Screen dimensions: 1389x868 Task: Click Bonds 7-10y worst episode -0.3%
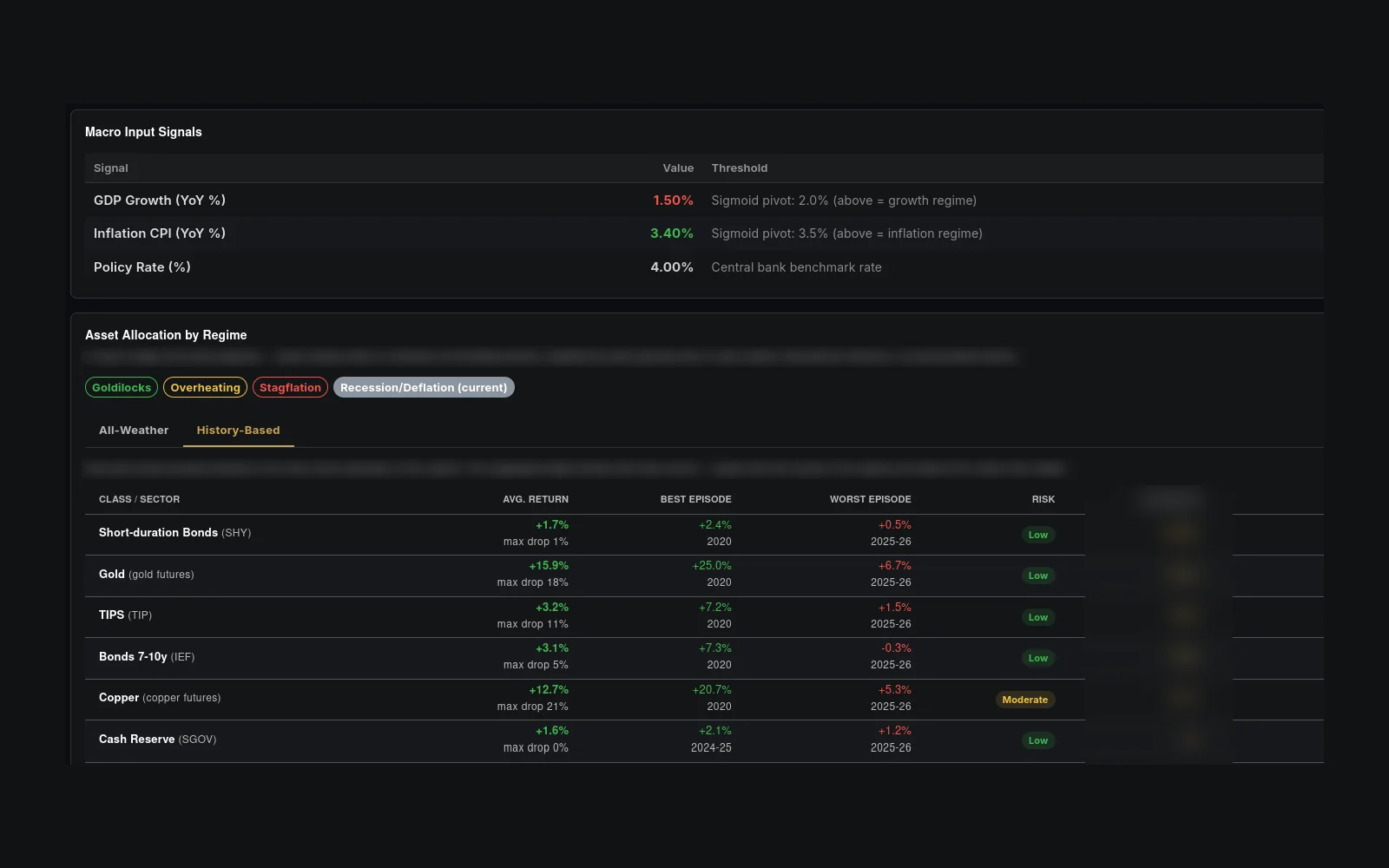point(896,648)
